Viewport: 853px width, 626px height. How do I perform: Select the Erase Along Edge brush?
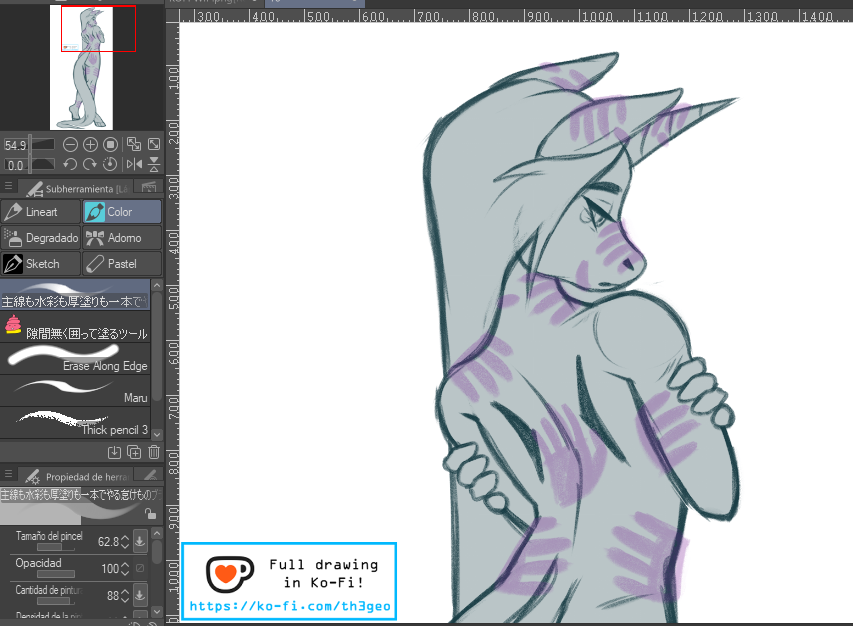[76, 358]
